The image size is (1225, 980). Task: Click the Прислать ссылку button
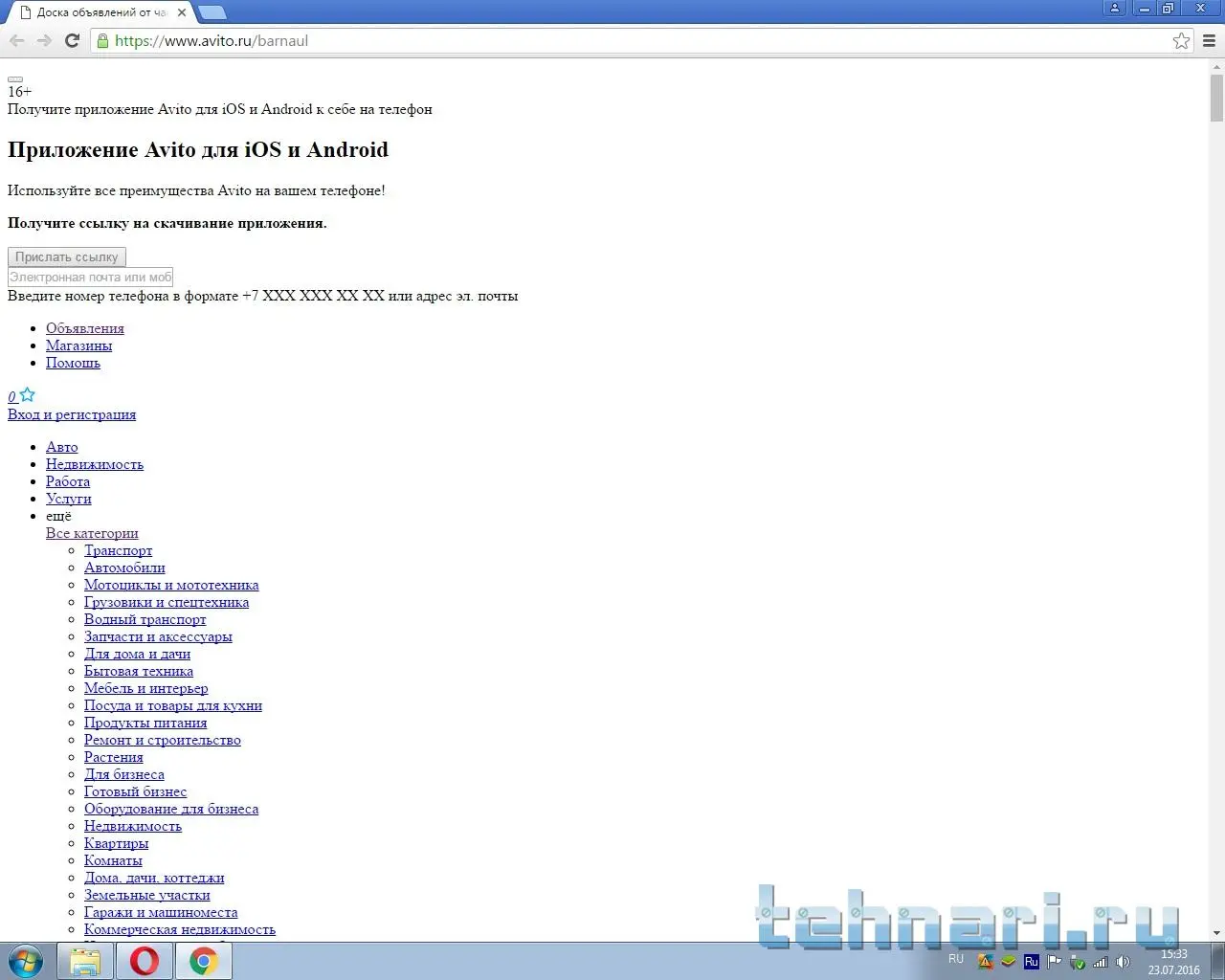click(67, 256)
